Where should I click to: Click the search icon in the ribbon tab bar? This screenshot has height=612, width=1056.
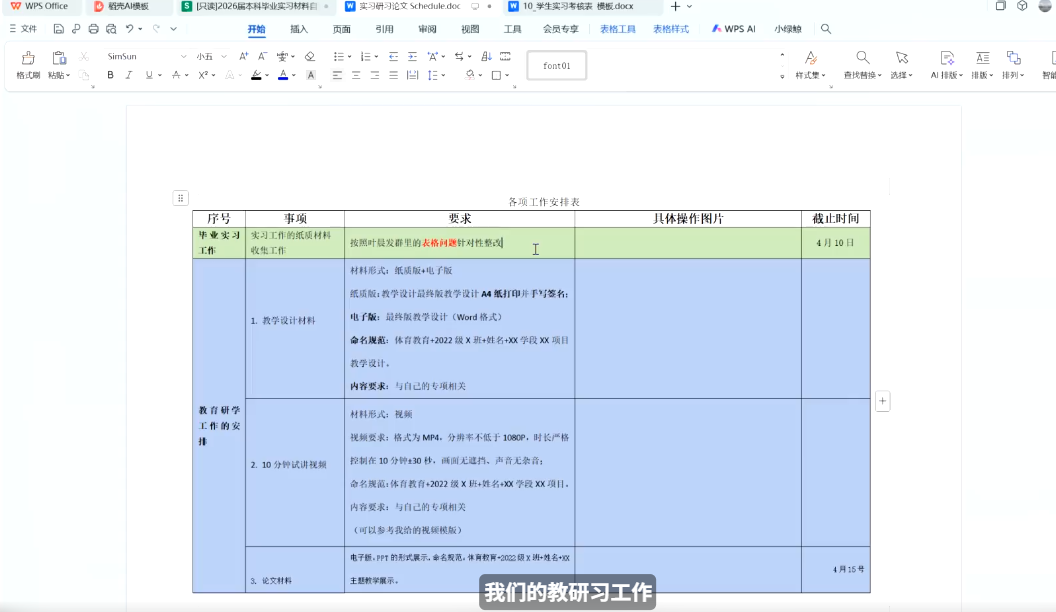(x=826, y=29)
